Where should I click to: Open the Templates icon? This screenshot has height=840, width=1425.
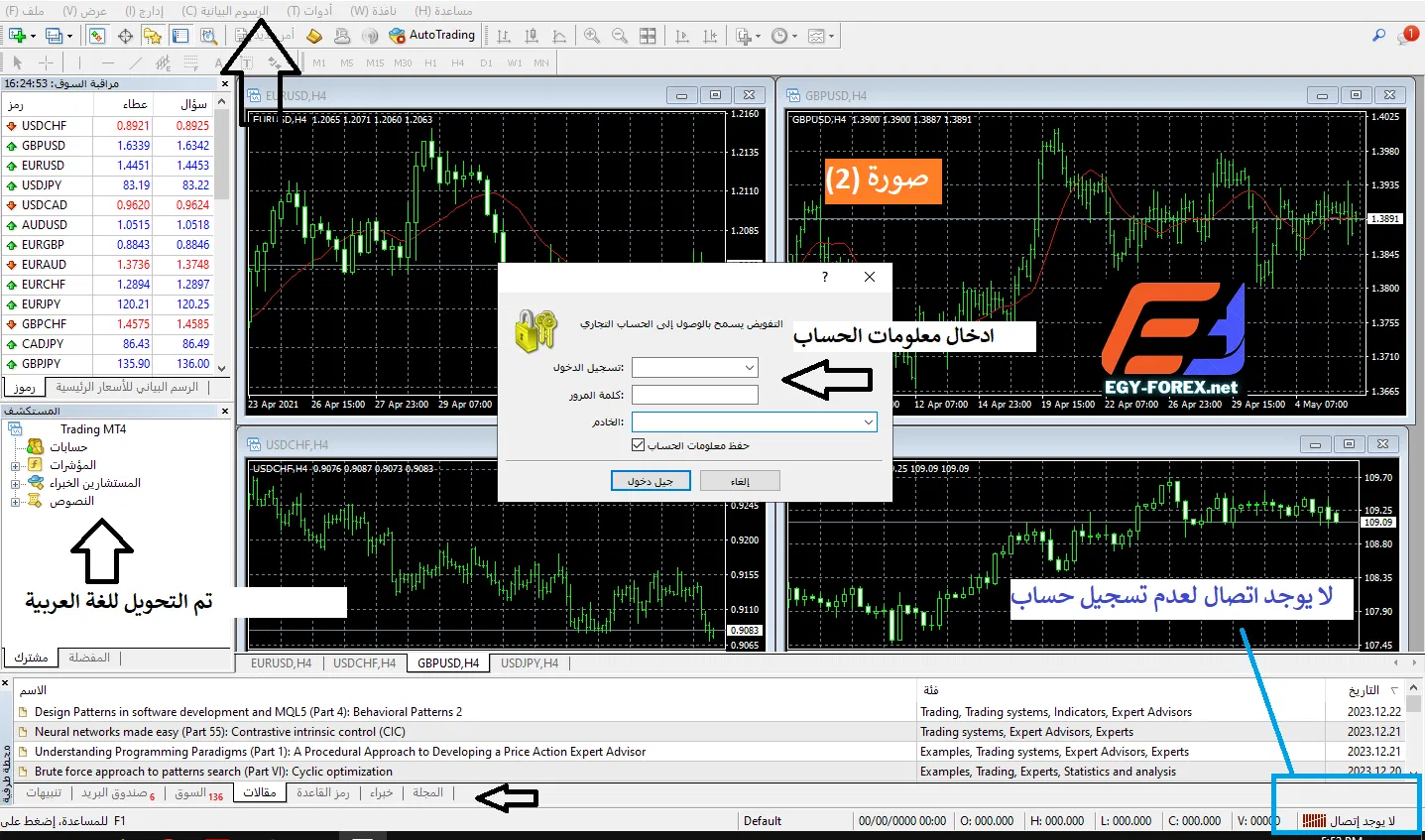click(816, 36)
